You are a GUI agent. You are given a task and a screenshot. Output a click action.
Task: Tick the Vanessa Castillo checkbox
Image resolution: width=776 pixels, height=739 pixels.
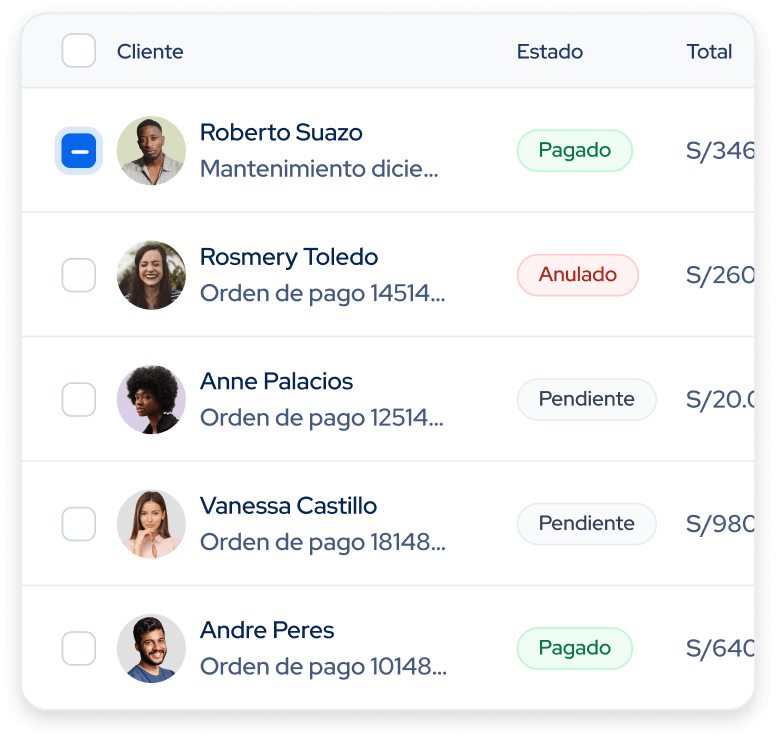point(79,524)
